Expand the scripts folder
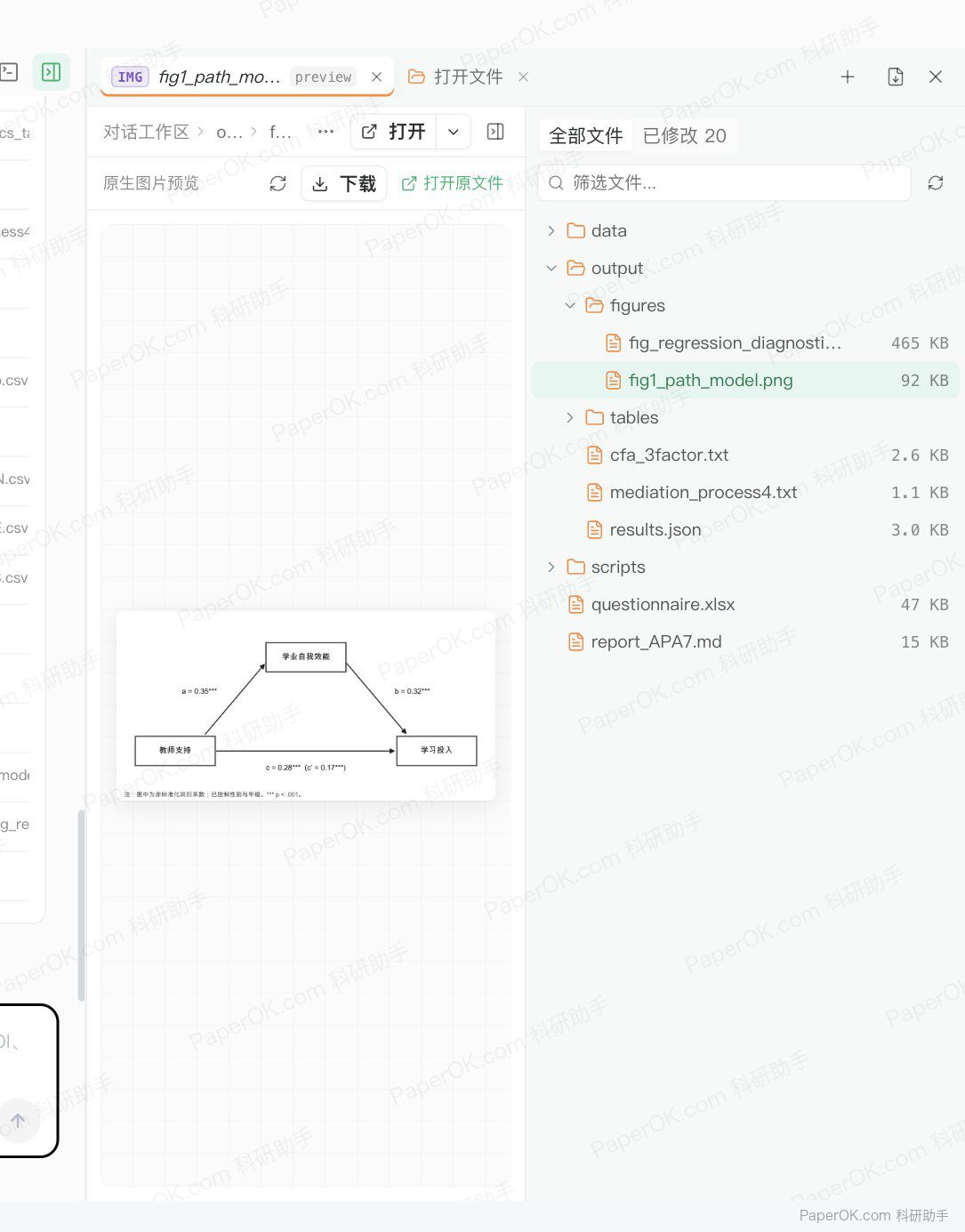 [551, 568]
